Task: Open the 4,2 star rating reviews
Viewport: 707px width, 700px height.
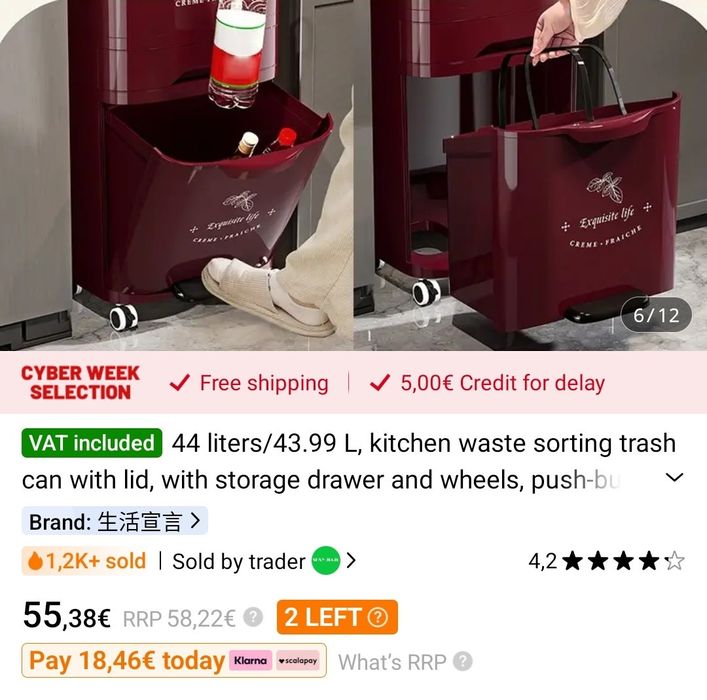Action: pyautogui.click(x=606, y=561)
